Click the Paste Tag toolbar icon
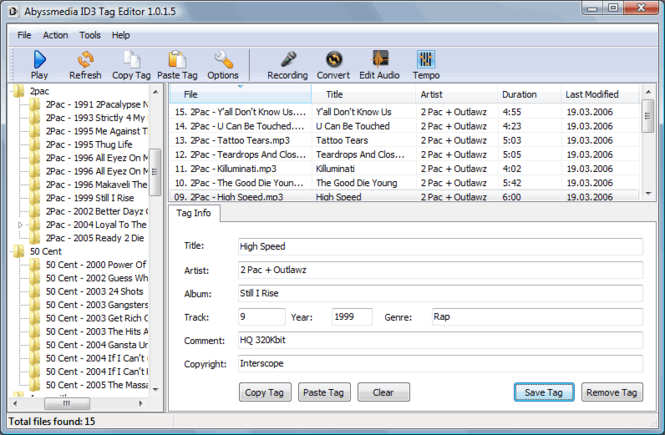The height and width of the screenshot is (435, 665). 178,65
